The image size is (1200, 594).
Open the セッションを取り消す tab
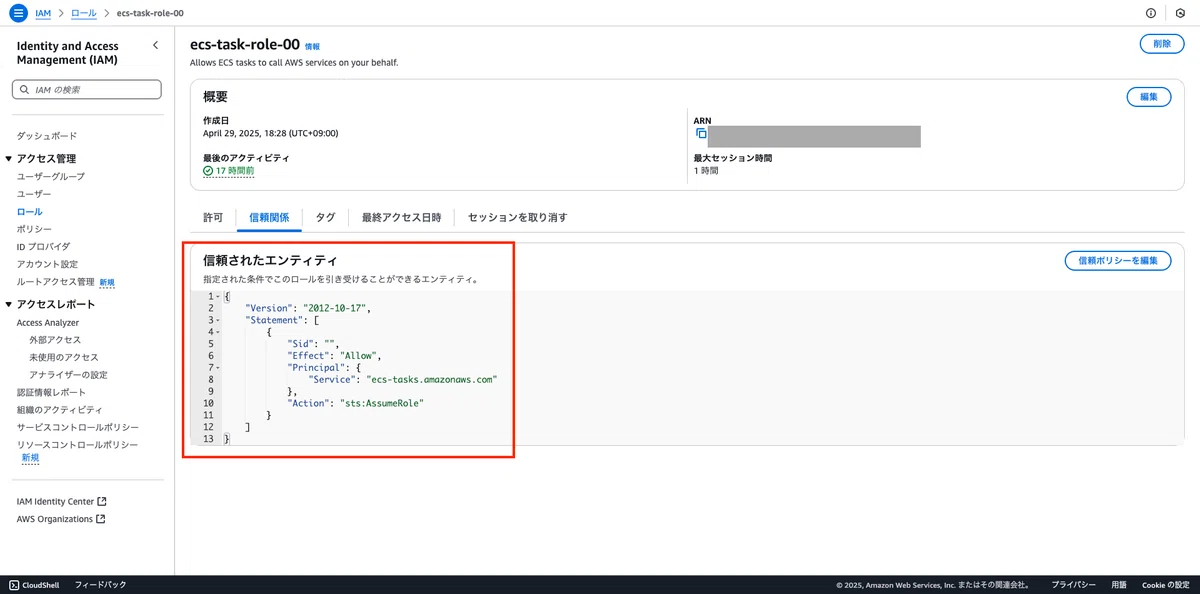coord(517,217)
